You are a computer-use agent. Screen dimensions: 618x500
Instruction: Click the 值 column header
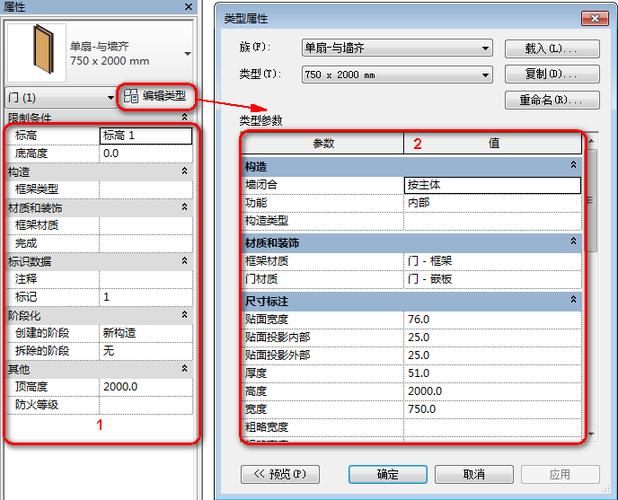pos(493,143)
